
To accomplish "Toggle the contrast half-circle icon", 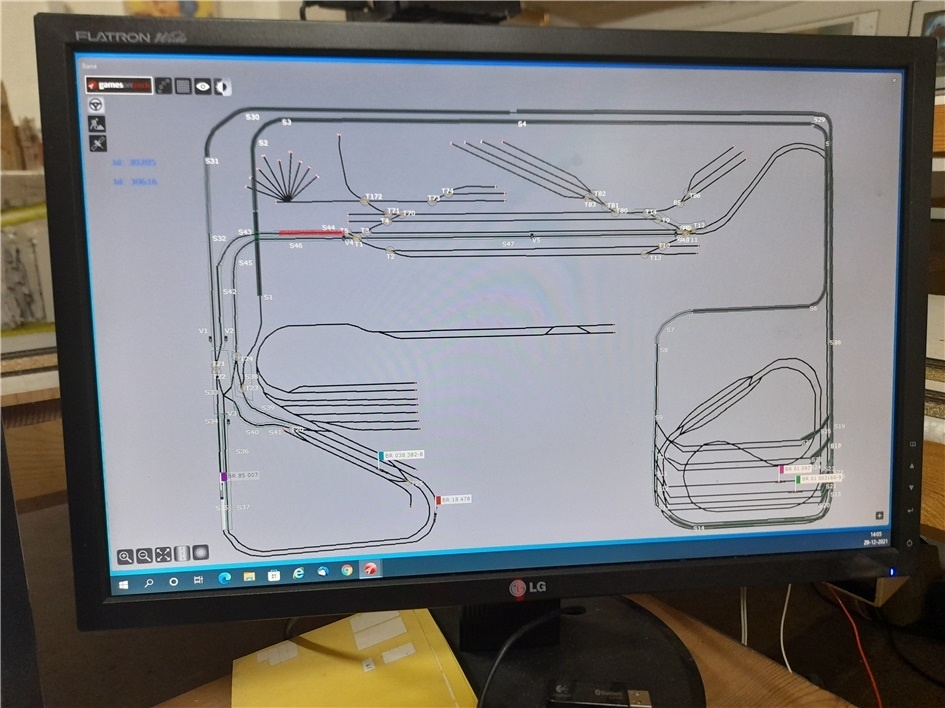I will (222, 86).
